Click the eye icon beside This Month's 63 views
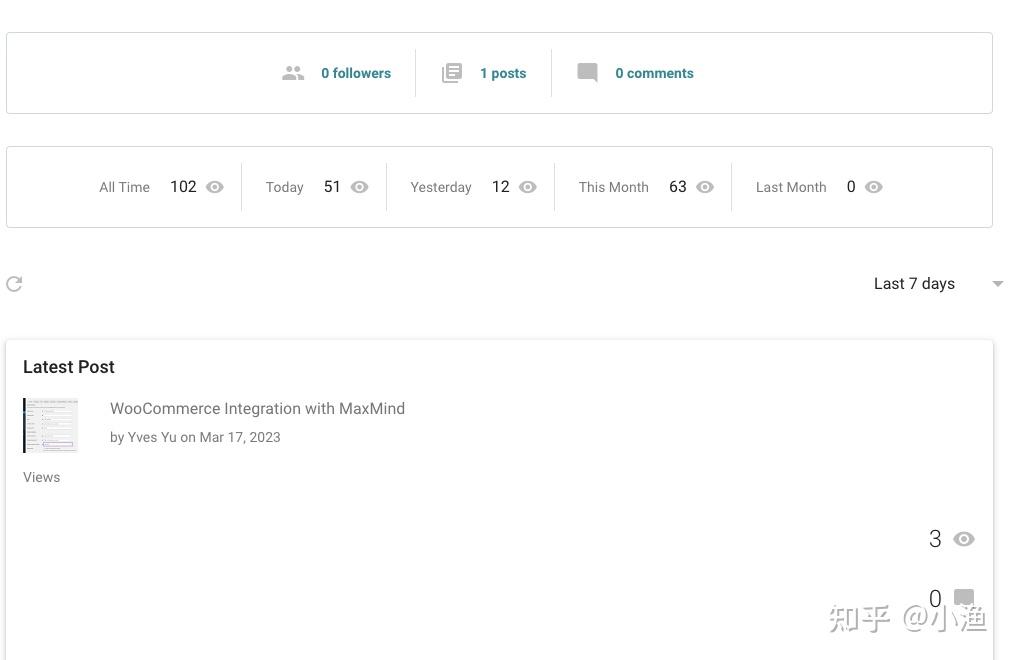 (705, 187)
